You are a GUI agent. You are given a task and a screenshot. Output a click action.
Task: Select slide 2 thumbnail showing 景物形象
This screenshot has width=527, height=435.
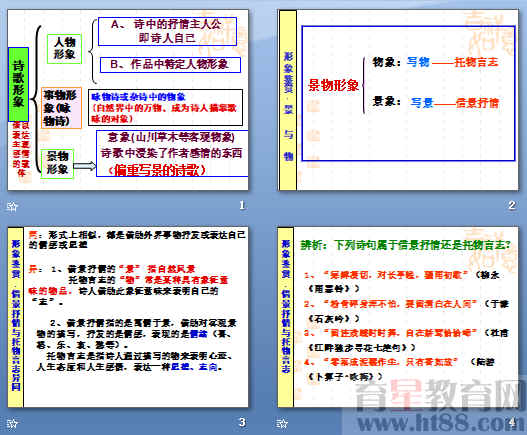click(399, 100)
